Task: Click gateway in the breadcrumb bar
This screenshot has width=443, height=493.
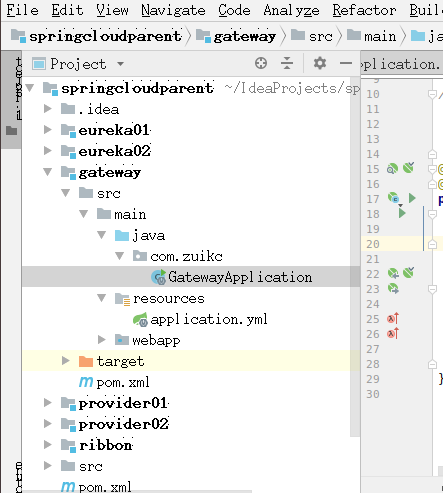Action: pyautogui.click(x=245, y=36)
